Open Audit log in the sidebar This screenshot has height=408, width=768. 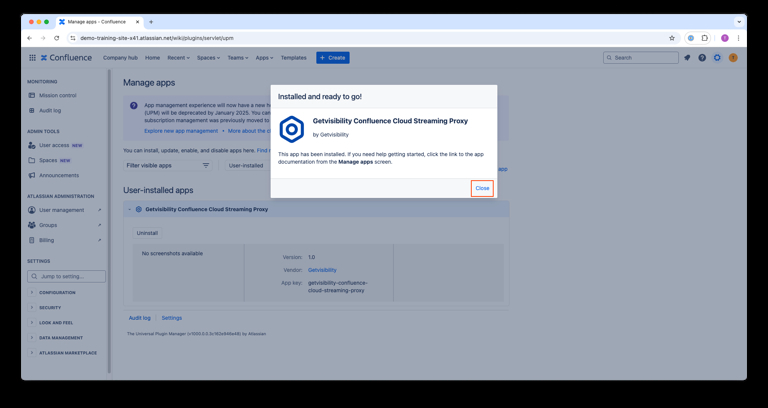tap(50, 110)
